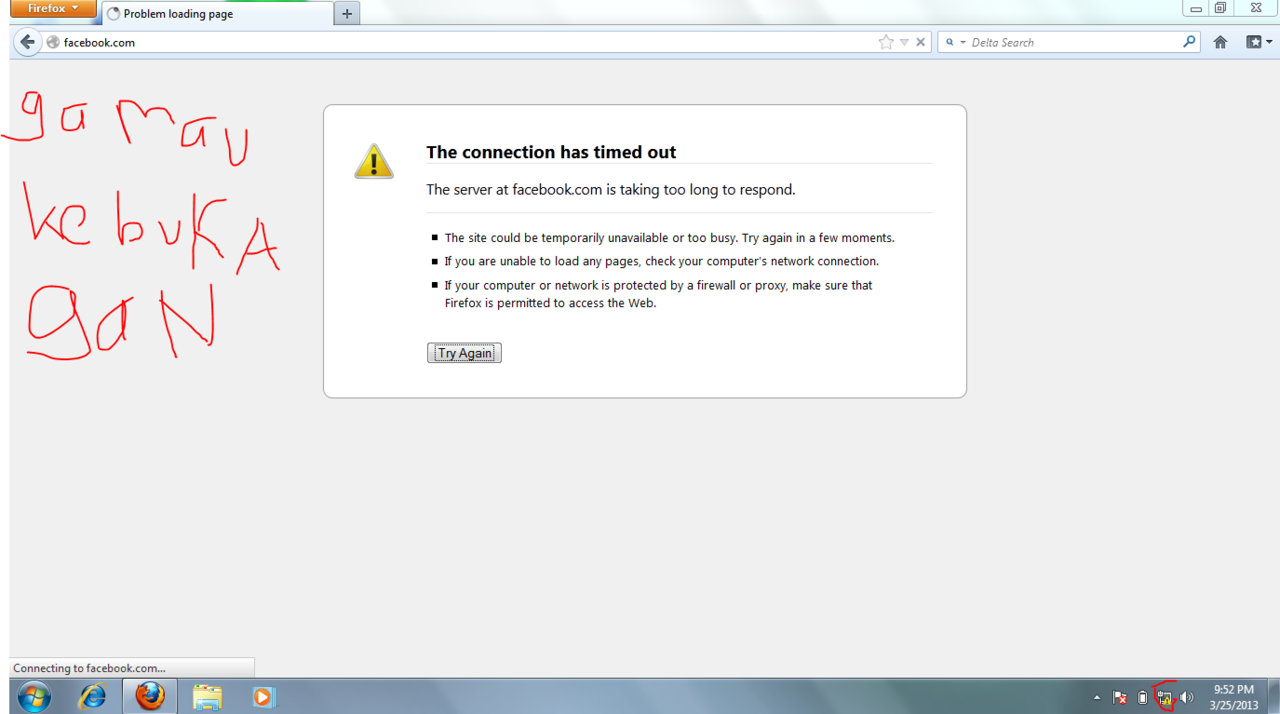Close the Firefox window
Viewport: 1280px width, 714px height.
(1256, 8)
